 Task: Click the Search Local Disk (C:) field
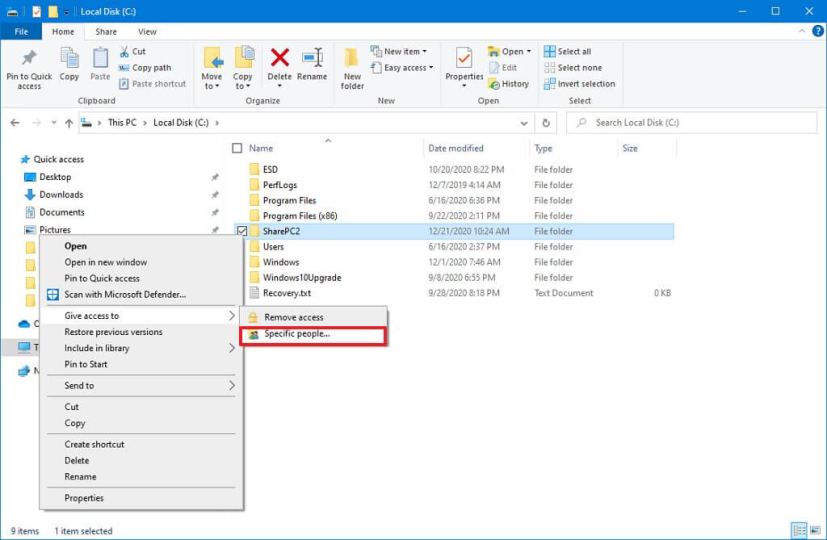(691, 122)
